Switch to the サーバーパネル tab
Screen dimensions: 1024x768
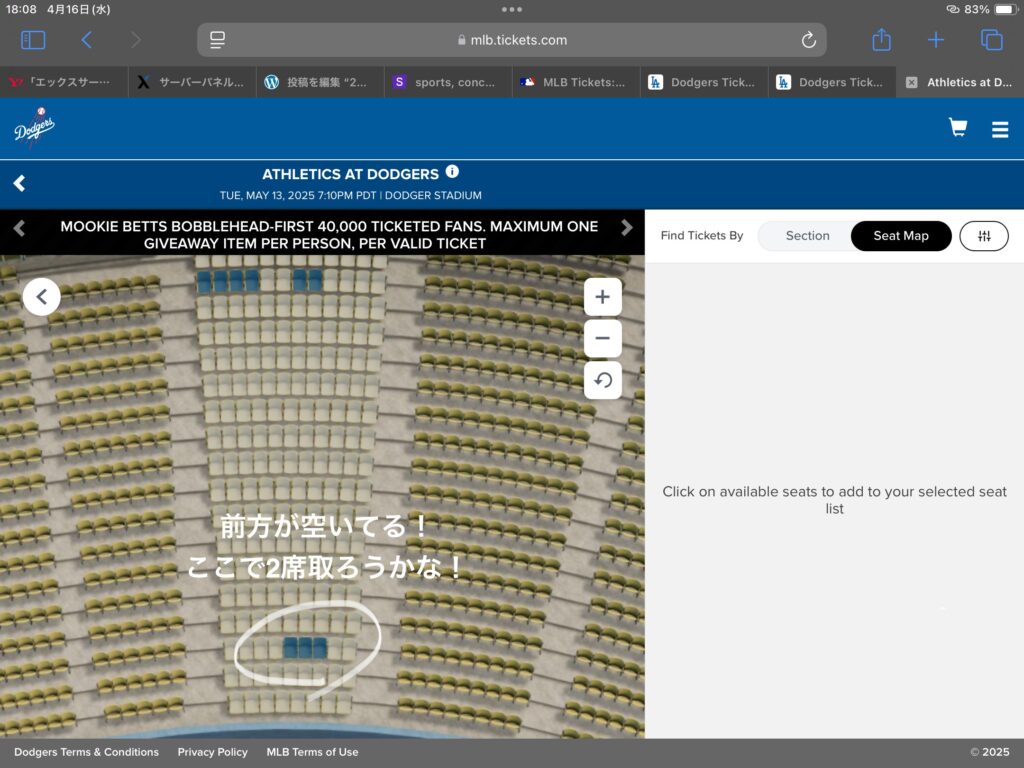[191, 82]
